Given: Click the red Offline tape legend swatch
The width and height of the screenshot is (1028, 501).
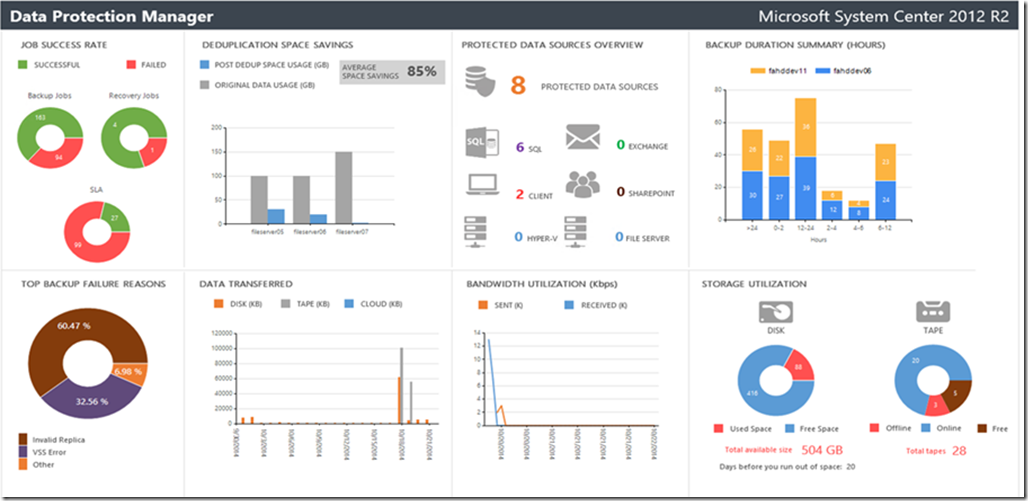Looking at the screenshot, I should click(x=875, y=428).
